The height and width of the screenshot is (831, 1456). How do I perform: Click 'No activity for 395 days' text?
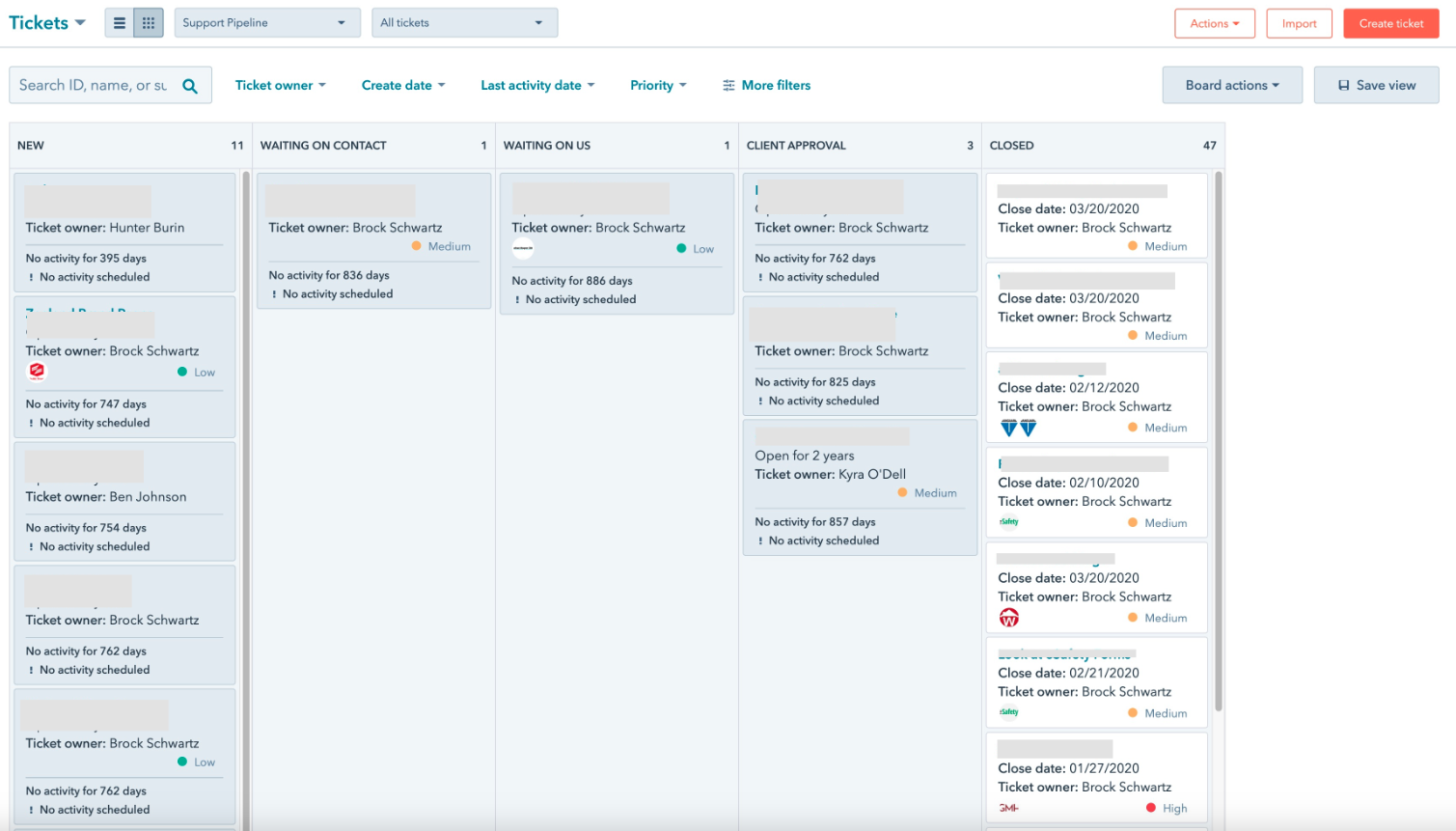[86, 258]
